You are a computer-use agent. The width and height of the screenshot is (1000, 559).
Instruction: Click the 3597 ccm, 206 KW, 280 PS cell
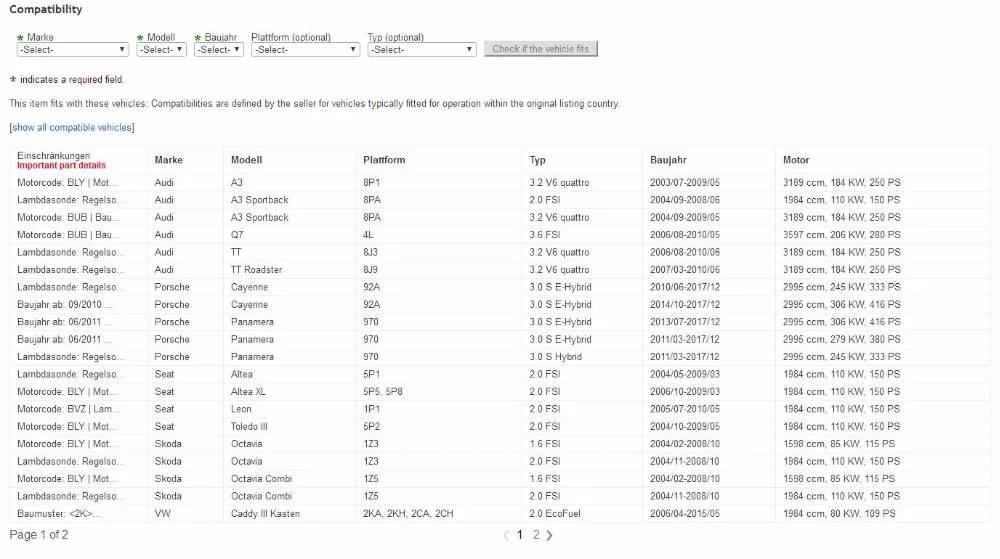click(842, 235)
